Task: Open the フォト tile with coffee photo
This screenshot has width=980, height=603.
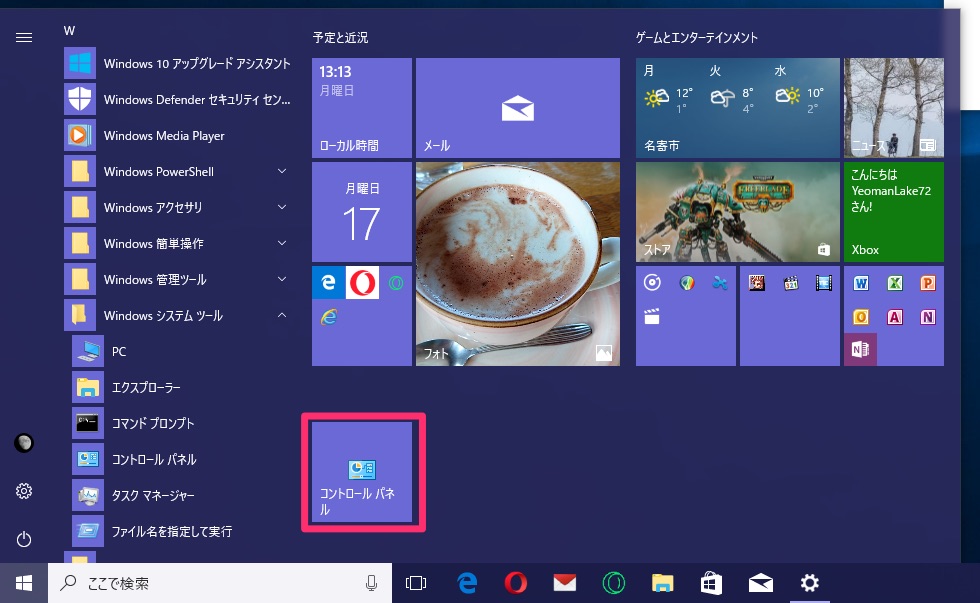Action: (x=518, y=264)
